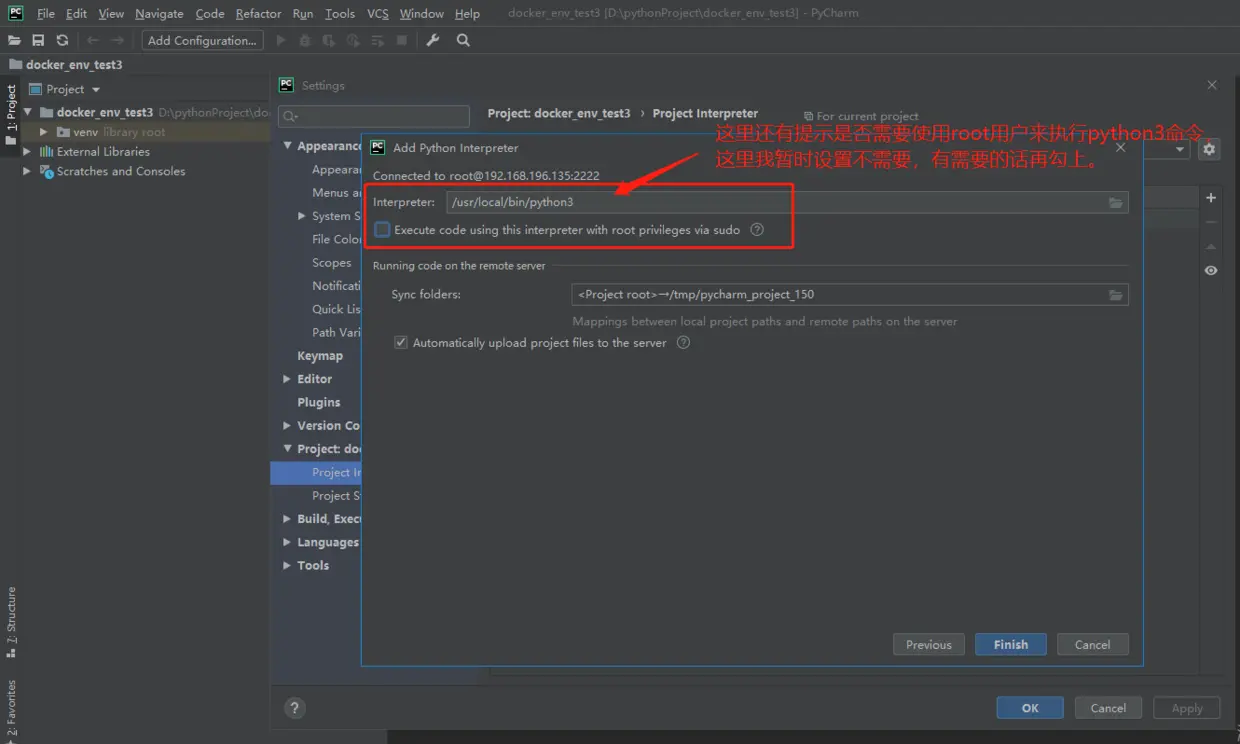This screenshot has height=744, width=1240.
Task: Browse interpreter path with folder icon
Action: pyautogui.click(x=1115, y=202)
